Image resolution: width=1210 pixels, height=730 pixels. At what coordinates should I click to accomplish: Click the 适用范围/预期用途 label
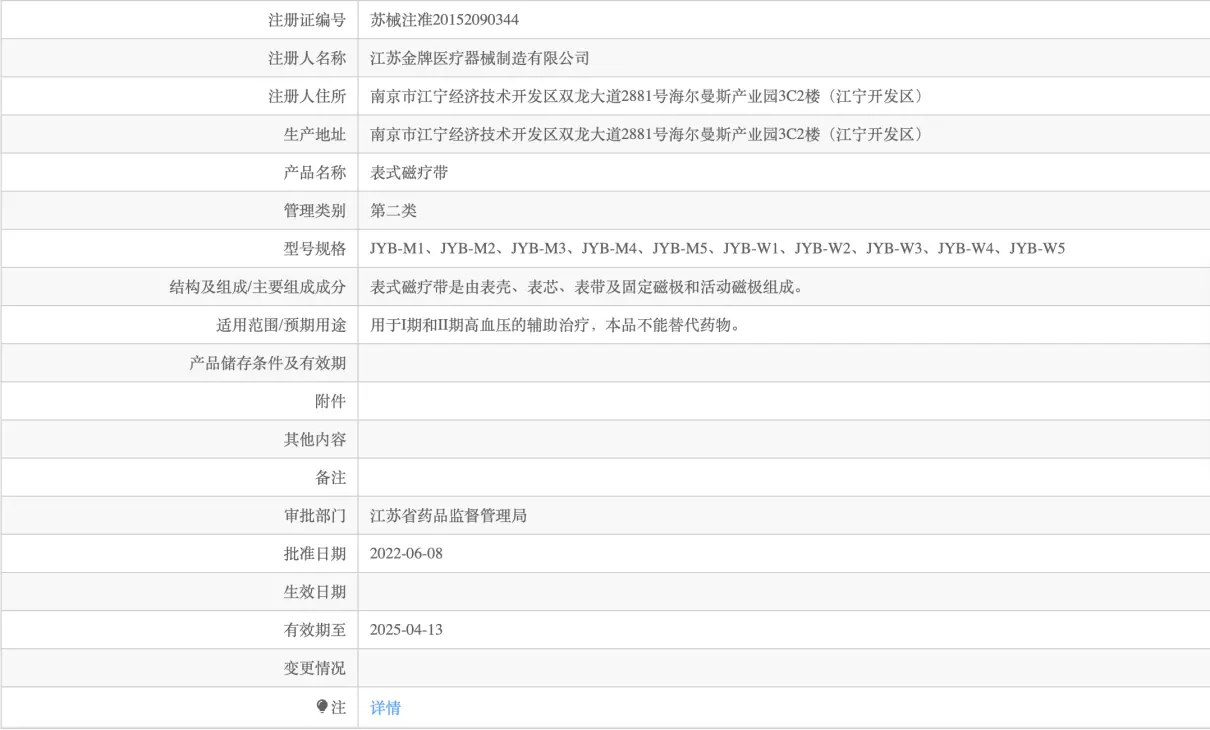(x=282, y=325)
